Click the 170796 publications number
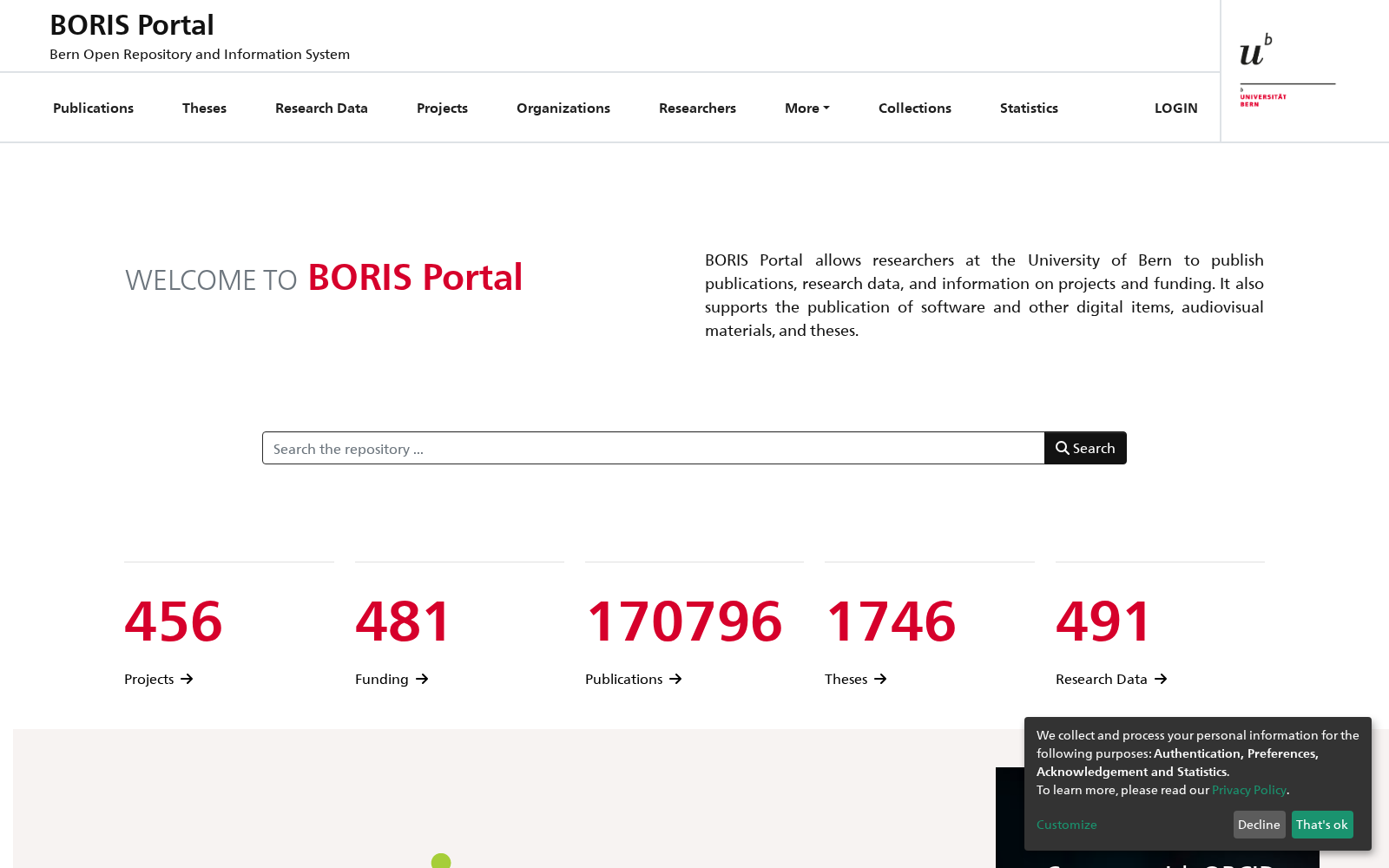 (x=685, y=621)
